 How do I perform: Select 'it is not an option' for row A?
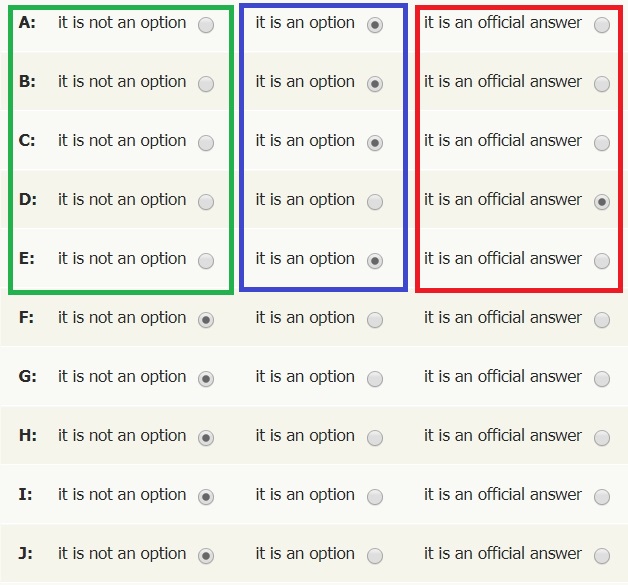click(x=206, y=26)
